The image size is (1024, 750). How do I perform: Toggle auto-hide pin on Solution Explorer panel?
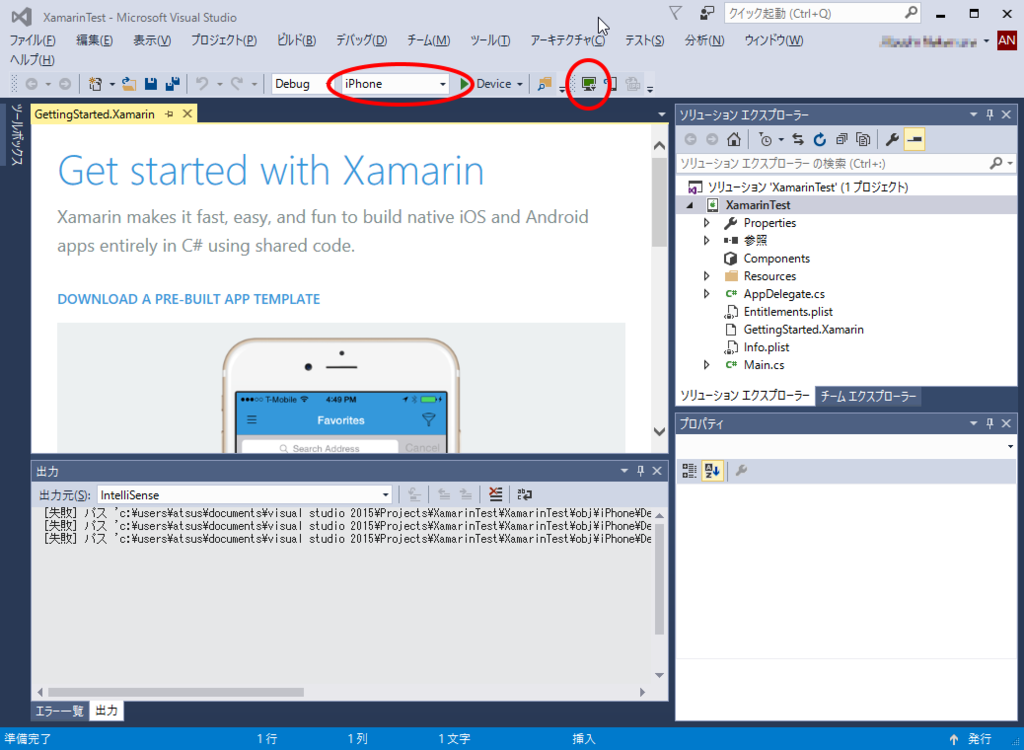989,114
